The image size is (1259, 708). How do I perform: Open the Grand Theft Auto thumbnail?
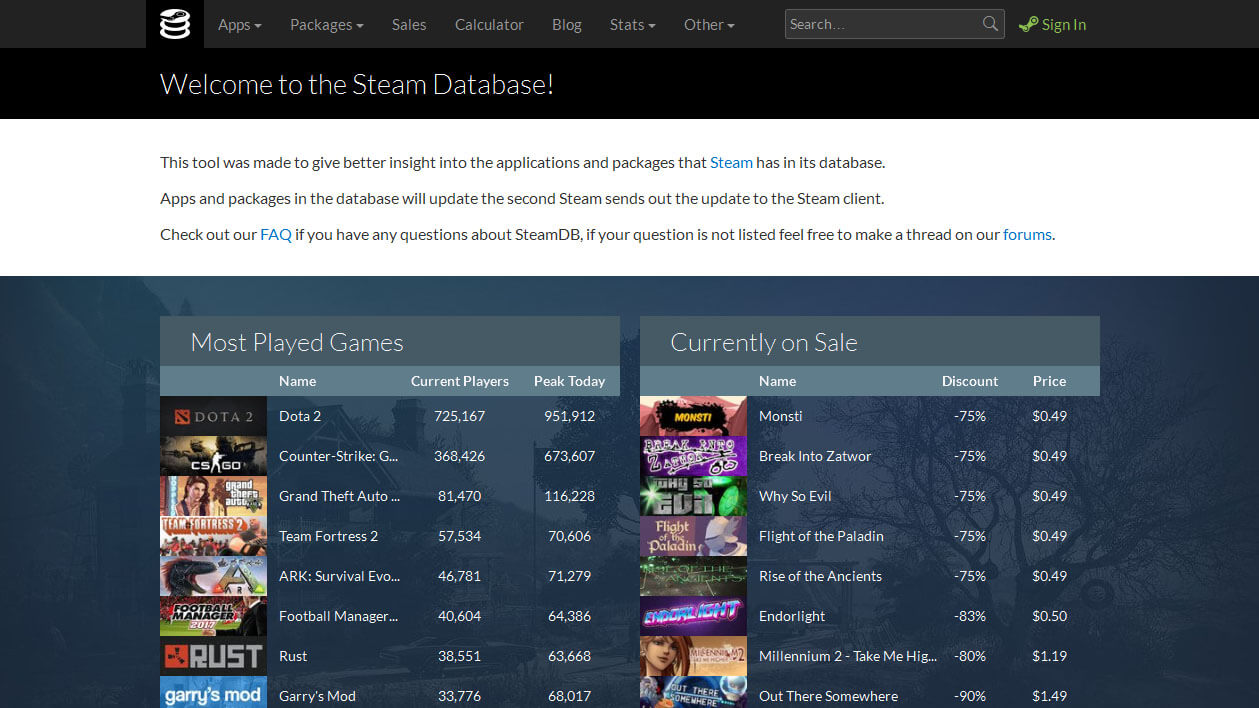pyautogui.click(x=213, y=496)
